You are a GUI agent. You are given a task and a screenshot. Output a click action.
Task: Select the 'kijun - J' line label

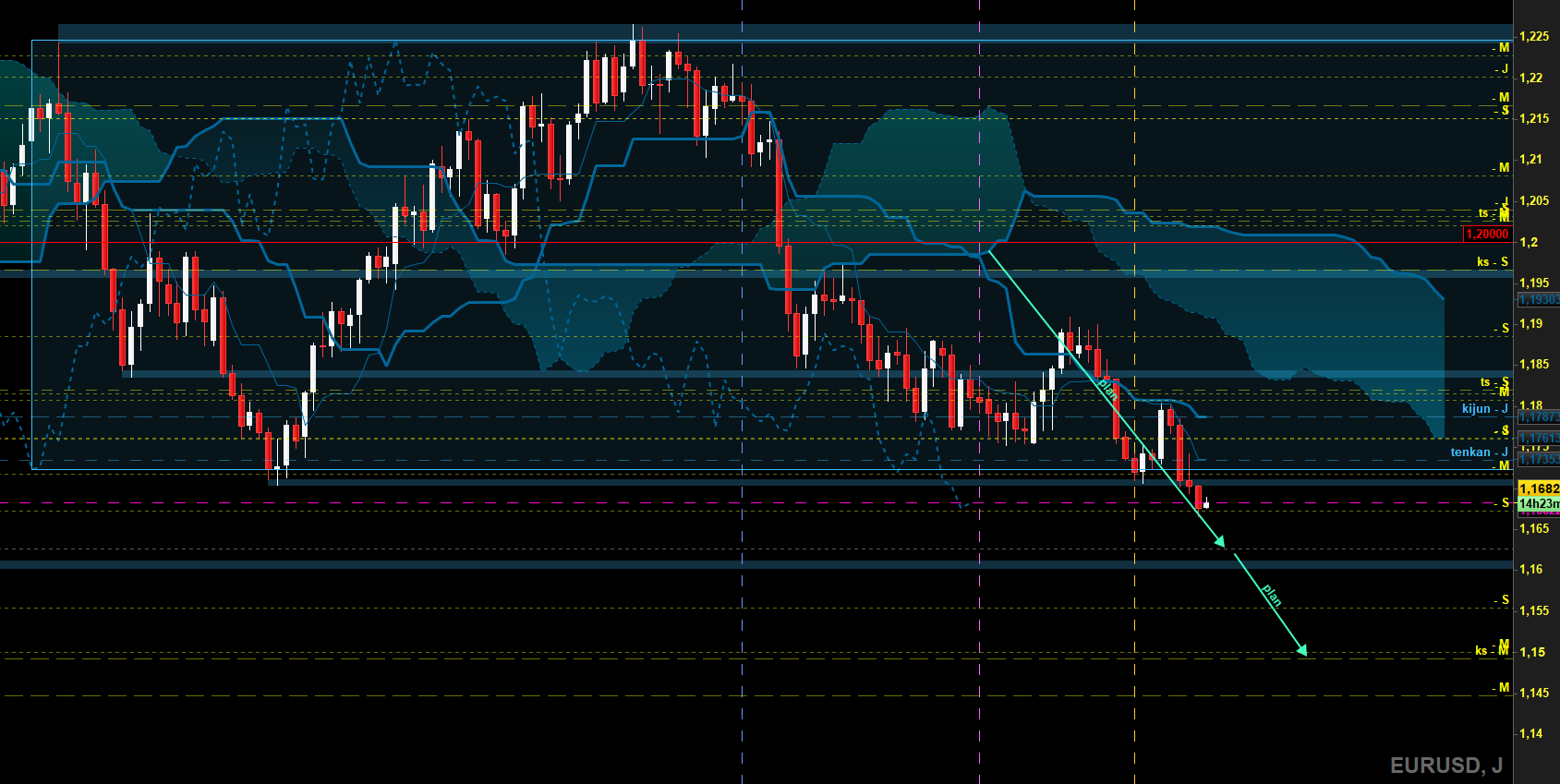tap(1484, 408)
